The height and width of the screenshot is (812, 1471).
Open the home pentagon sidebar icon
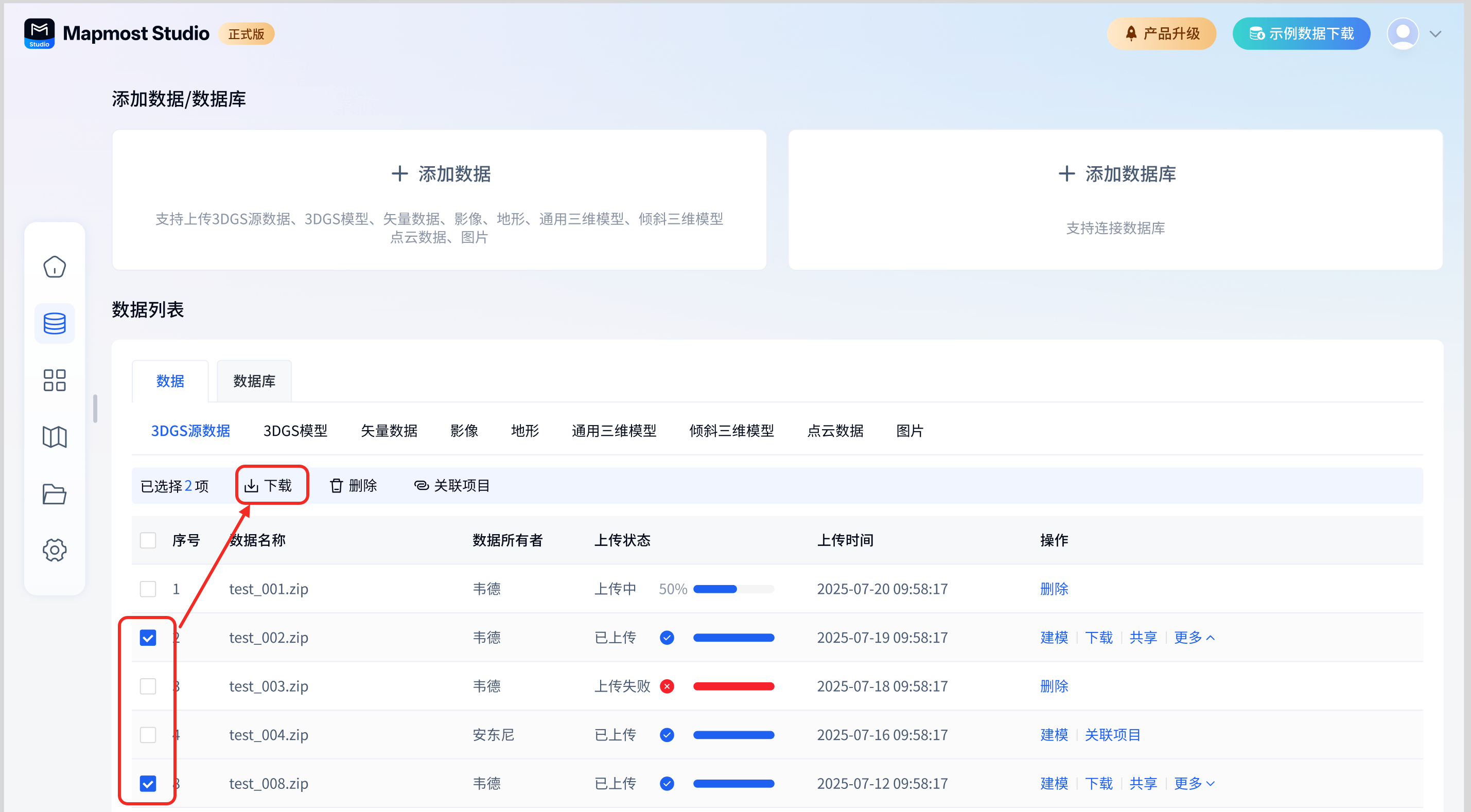point(54,267)
